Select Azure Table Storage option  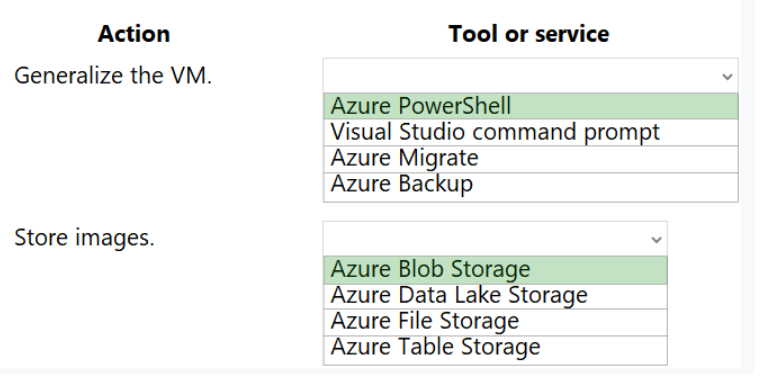495,349
